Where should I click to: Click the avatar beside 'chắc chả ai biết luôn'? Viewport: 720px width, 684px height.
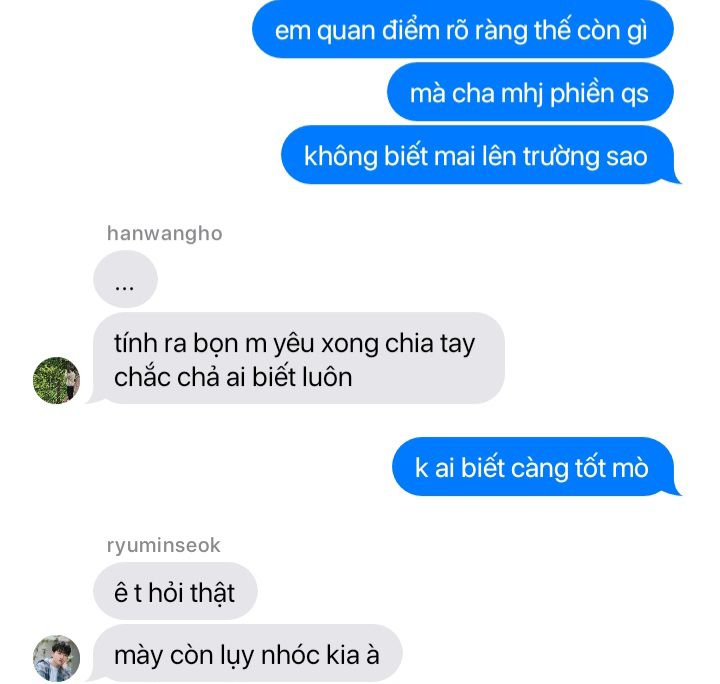pos(56,381)
